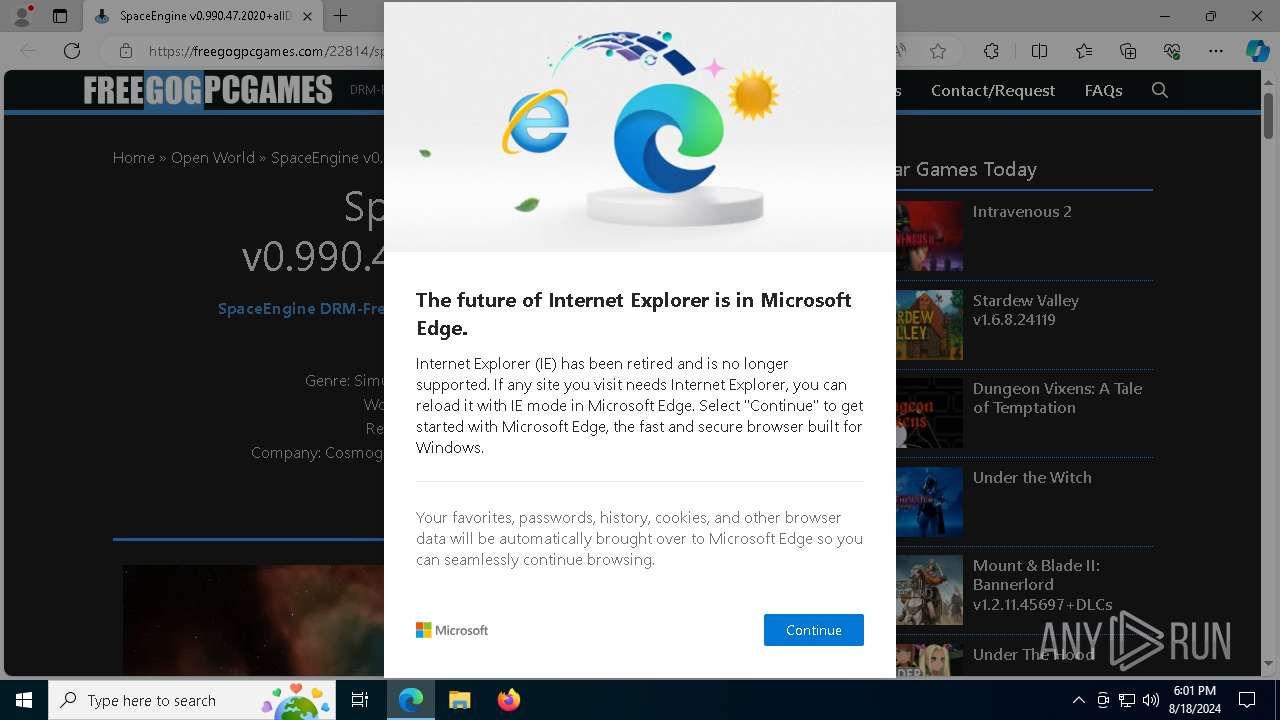Launch Firefox from the taskbar
Viewport: 1280px width, 720px height.
click(508, 700)
